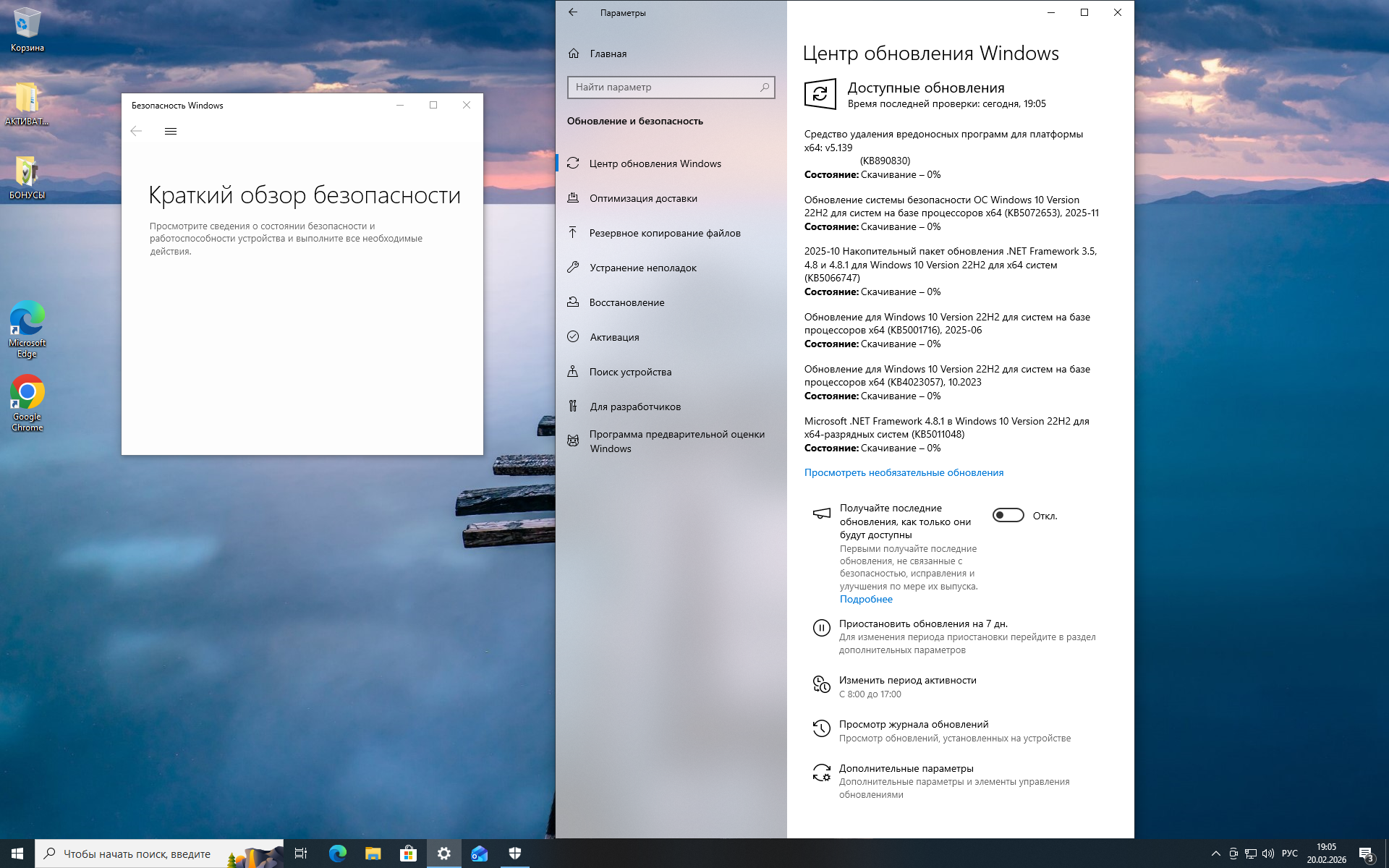Image resolution: width=1389 pixels, height=868 pixels.
Task: Click the Главная home icon
Action: (574, 54)
